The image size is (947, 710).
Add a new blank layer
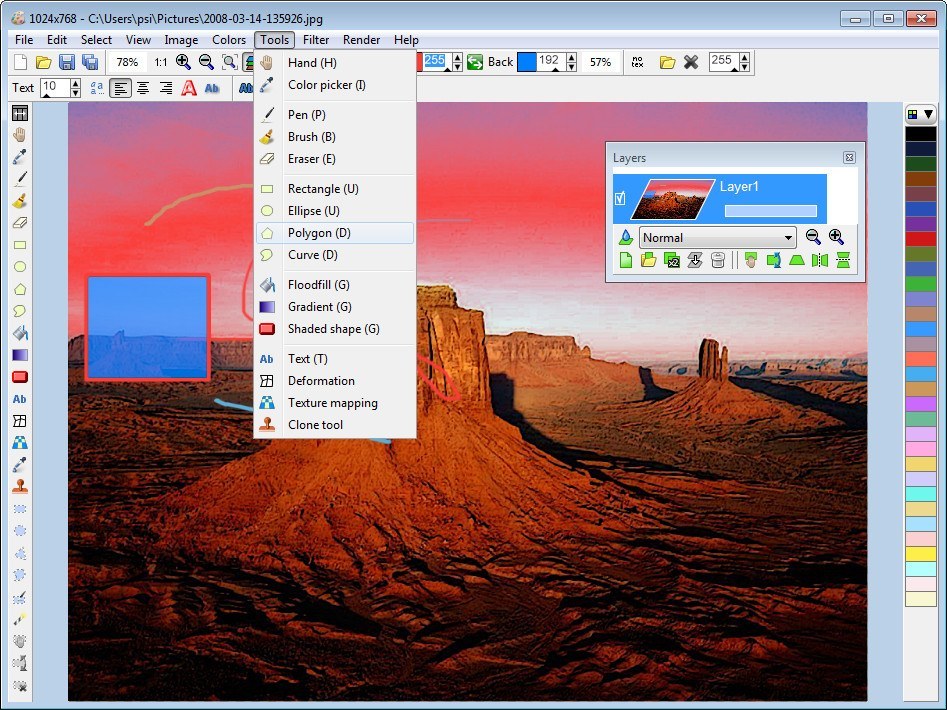pos(626,261)
